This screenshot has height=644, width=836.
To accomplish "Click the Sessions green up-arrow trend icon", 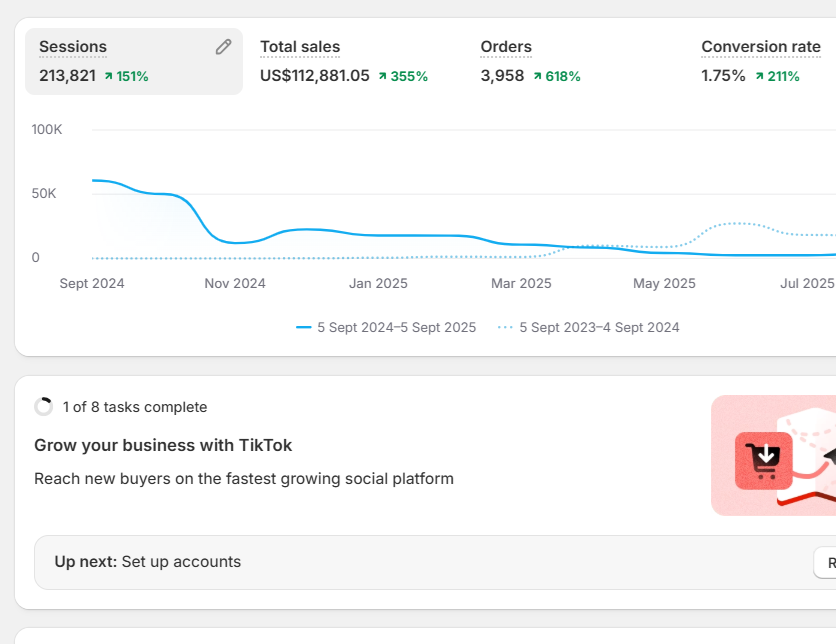I will pos(109,76).
